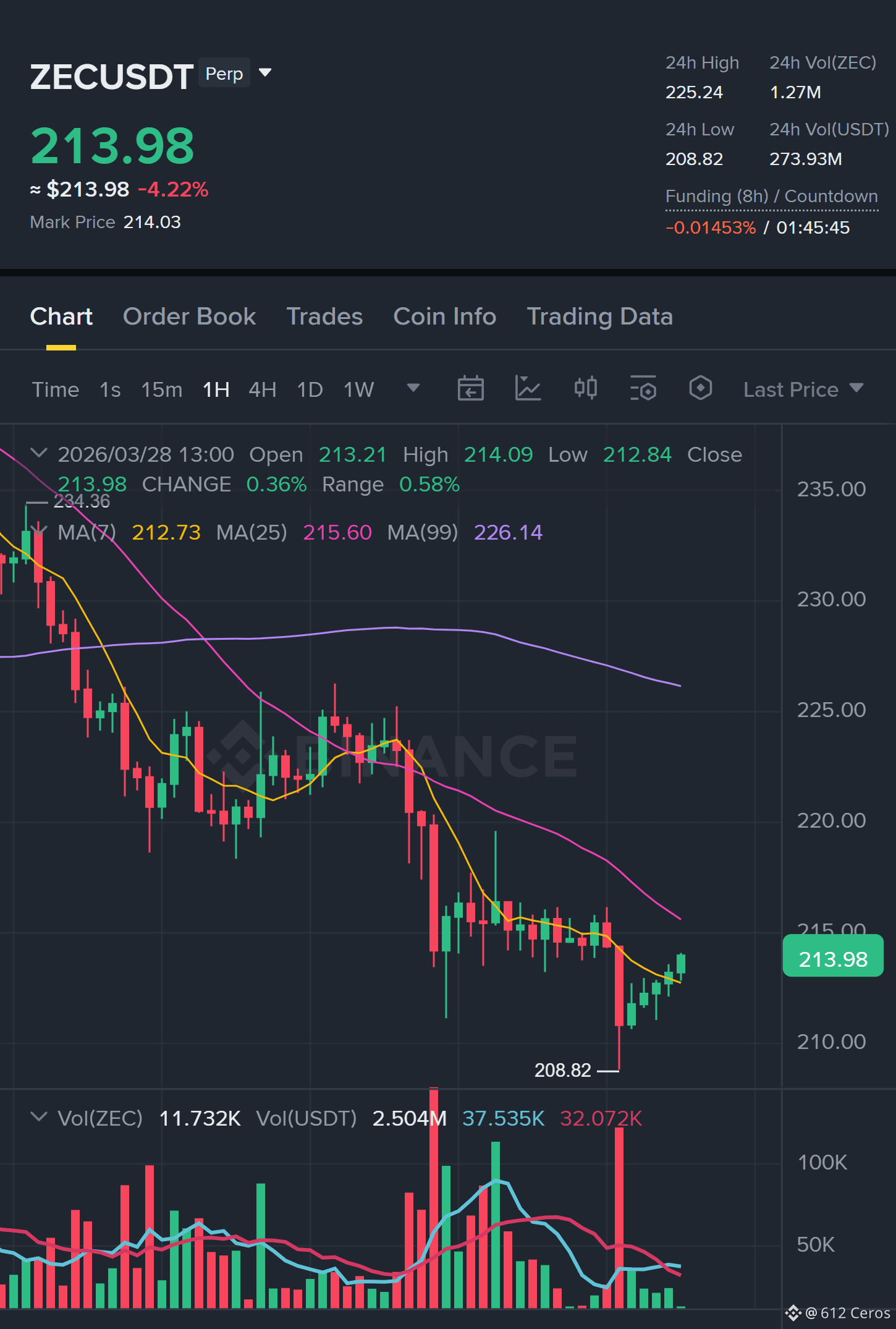This screenshot has height=1329, width=896.
Task: Select the 15m interval
Action: tap(161, 389)
